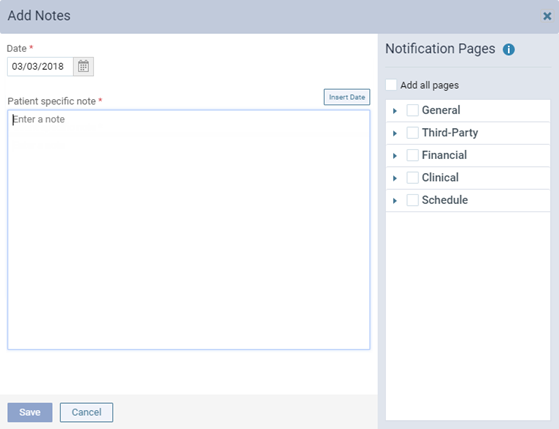559x429 pixels.
Task: Click the Notification Pages info icon
Action: (509, 49)
